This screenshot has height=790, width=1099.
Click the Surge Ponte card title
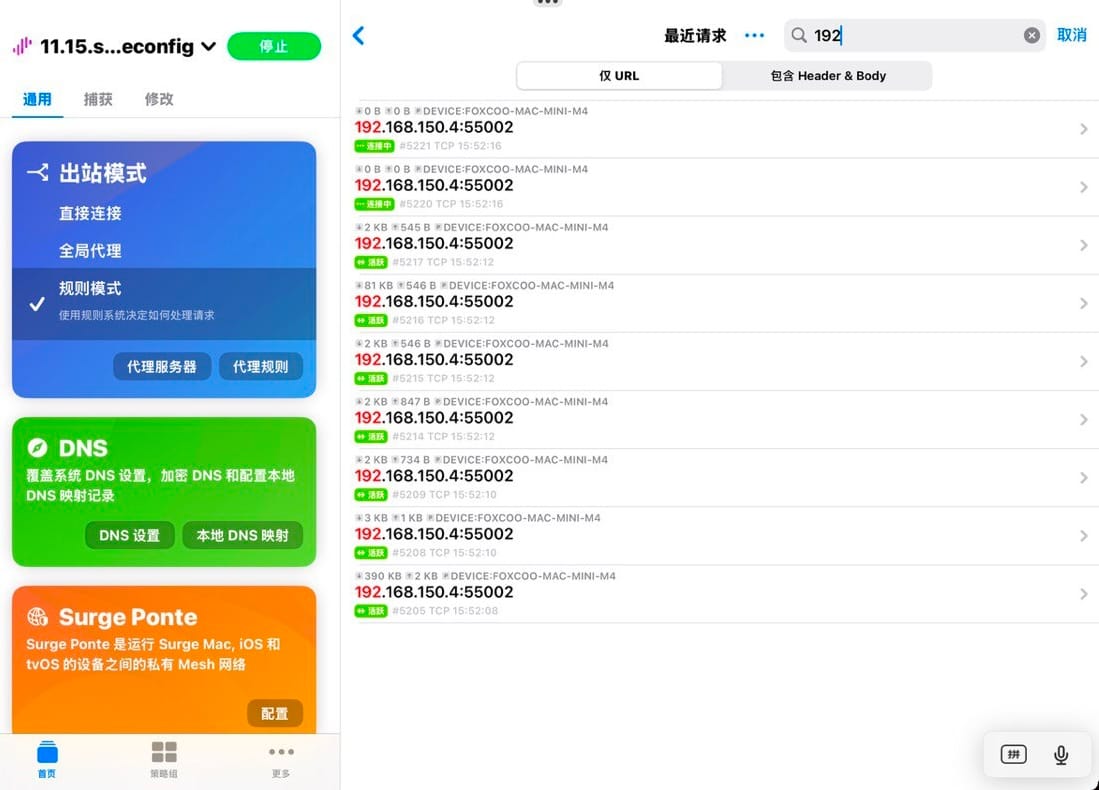pos(128,617)
